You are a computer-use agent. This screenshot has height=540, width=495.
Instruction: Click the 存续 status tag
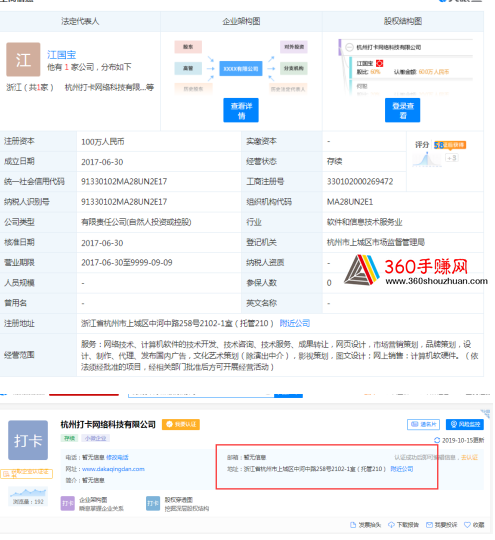pos(70,438)
